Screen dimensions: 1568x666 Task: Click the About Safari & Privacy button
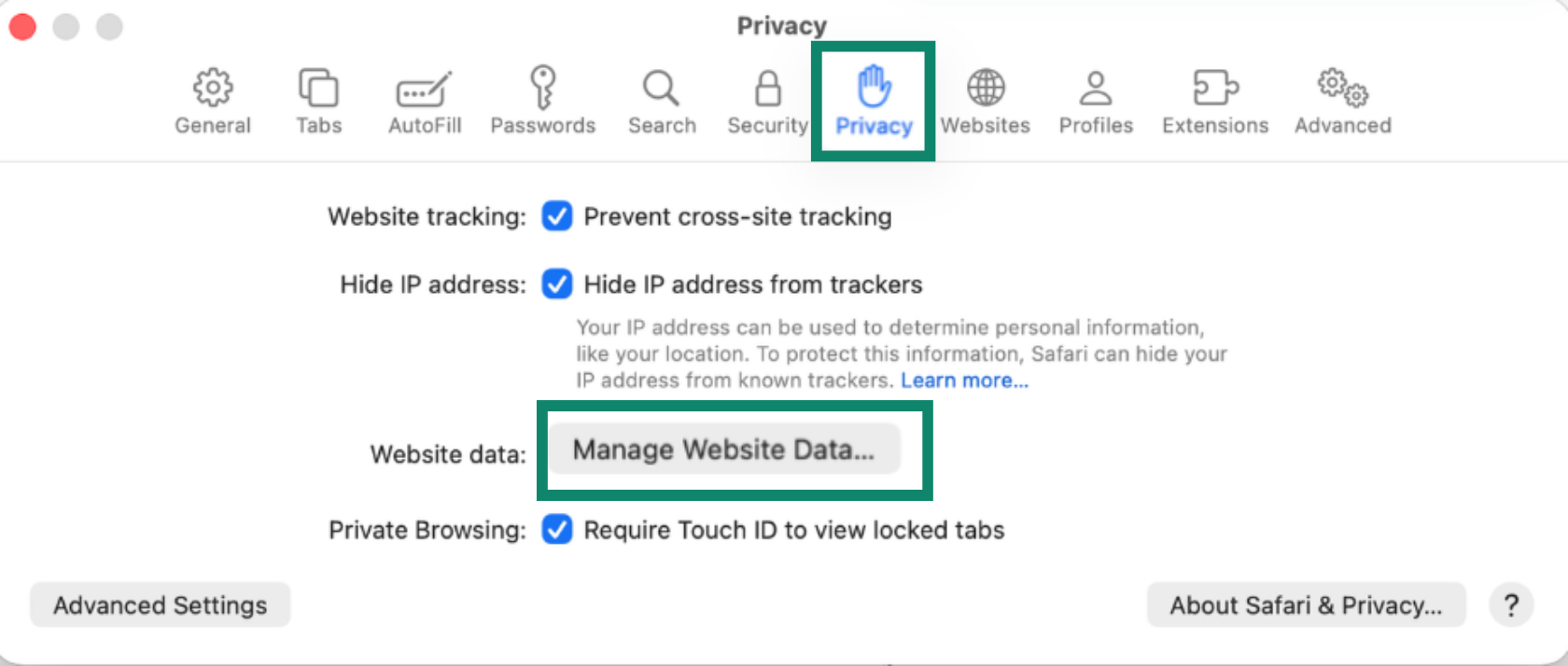pyautogui.click(x=1305, y=604)
